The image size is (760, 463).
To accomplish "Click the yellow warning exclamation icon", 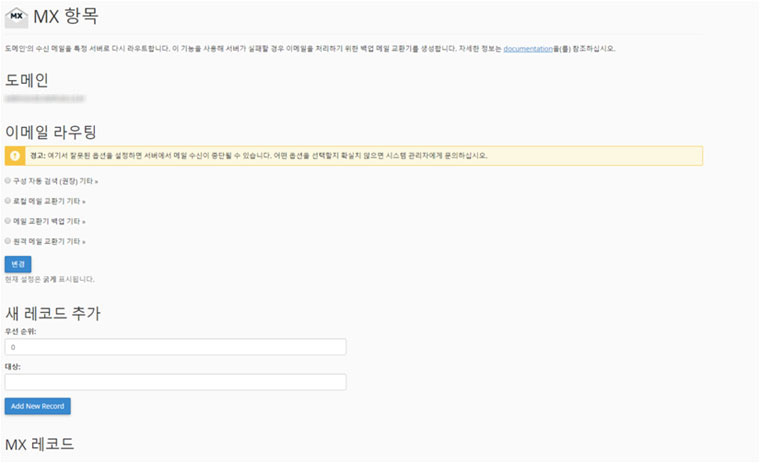I will (16, 156).
